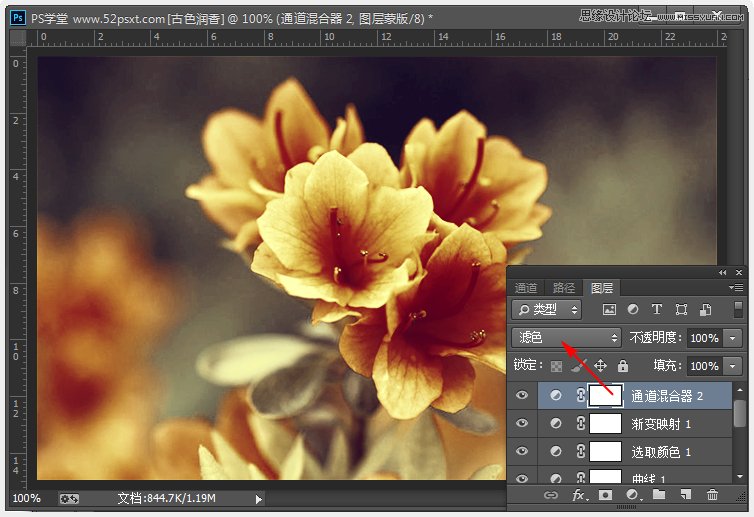Screen dimensions: 754x517
Task: Select layer named 通道混合器 2
Action: (x=666, y=396)
